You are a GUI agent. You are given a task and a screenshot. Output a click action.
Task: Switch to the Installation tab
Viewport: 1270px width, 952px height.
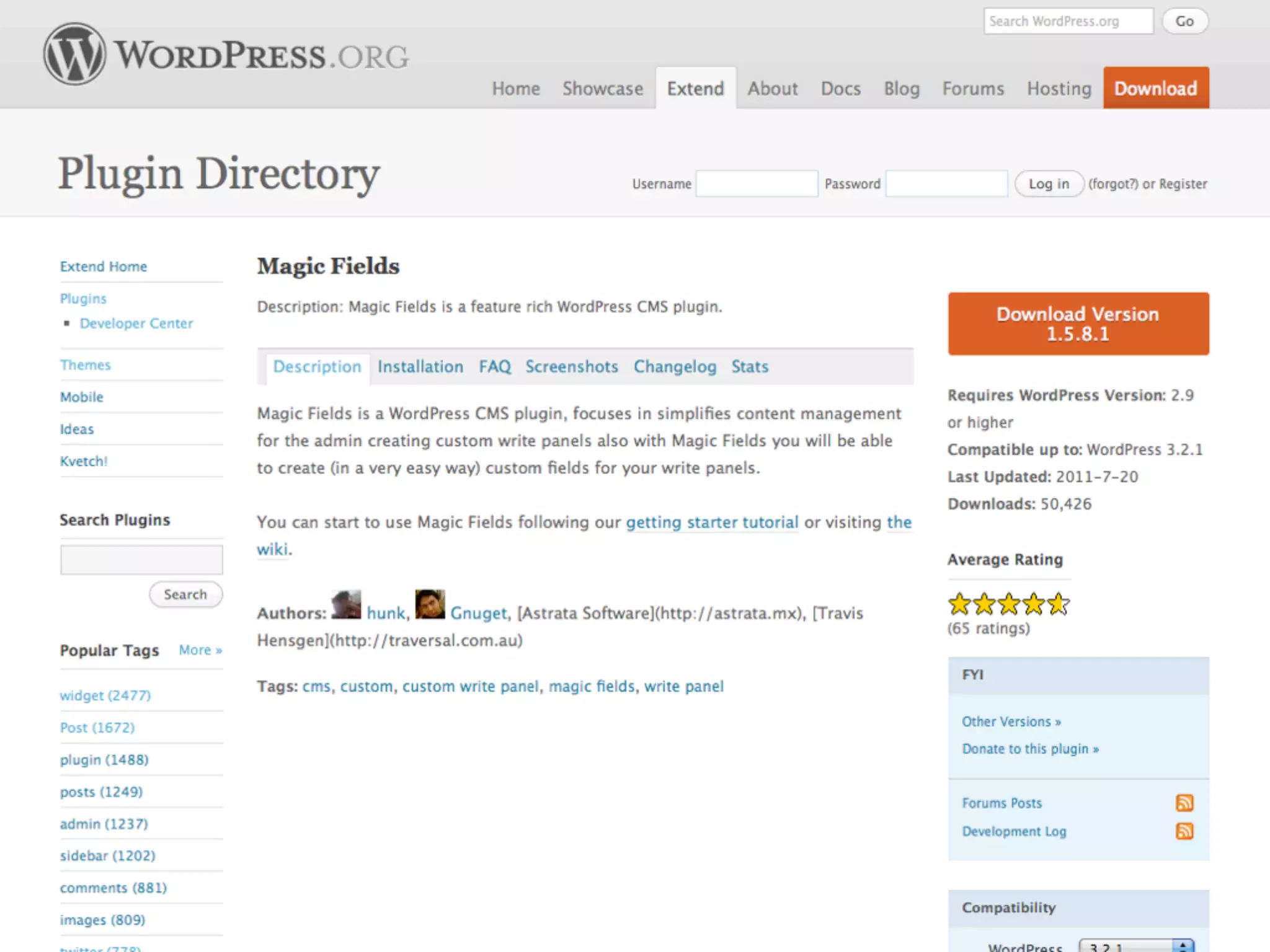(x=420, y=366)
